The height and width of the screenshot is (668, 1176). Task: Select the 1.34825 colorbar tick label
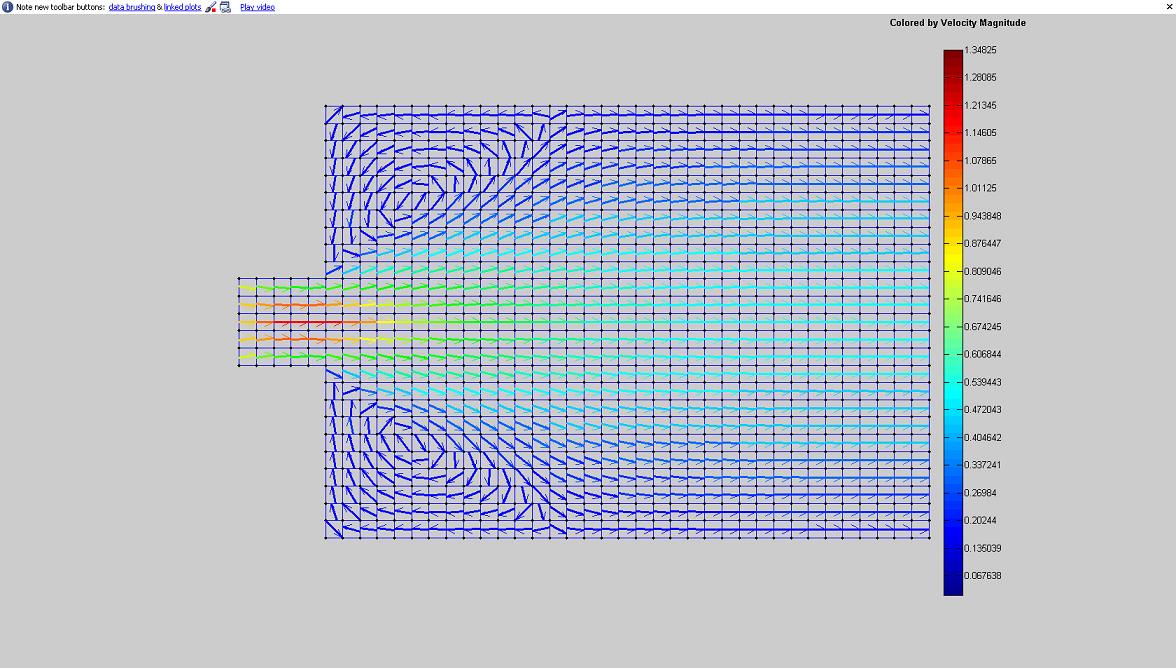(x=980, y=50)
